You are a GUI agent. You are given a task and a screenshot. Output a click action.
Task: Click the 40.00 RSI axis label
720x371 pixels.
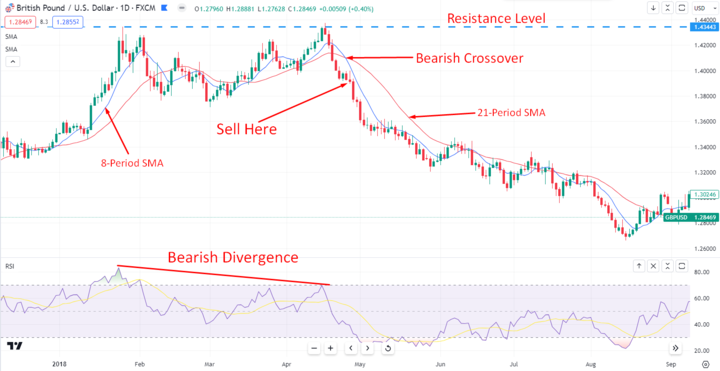pyautogui.click(x=702, y=325)
